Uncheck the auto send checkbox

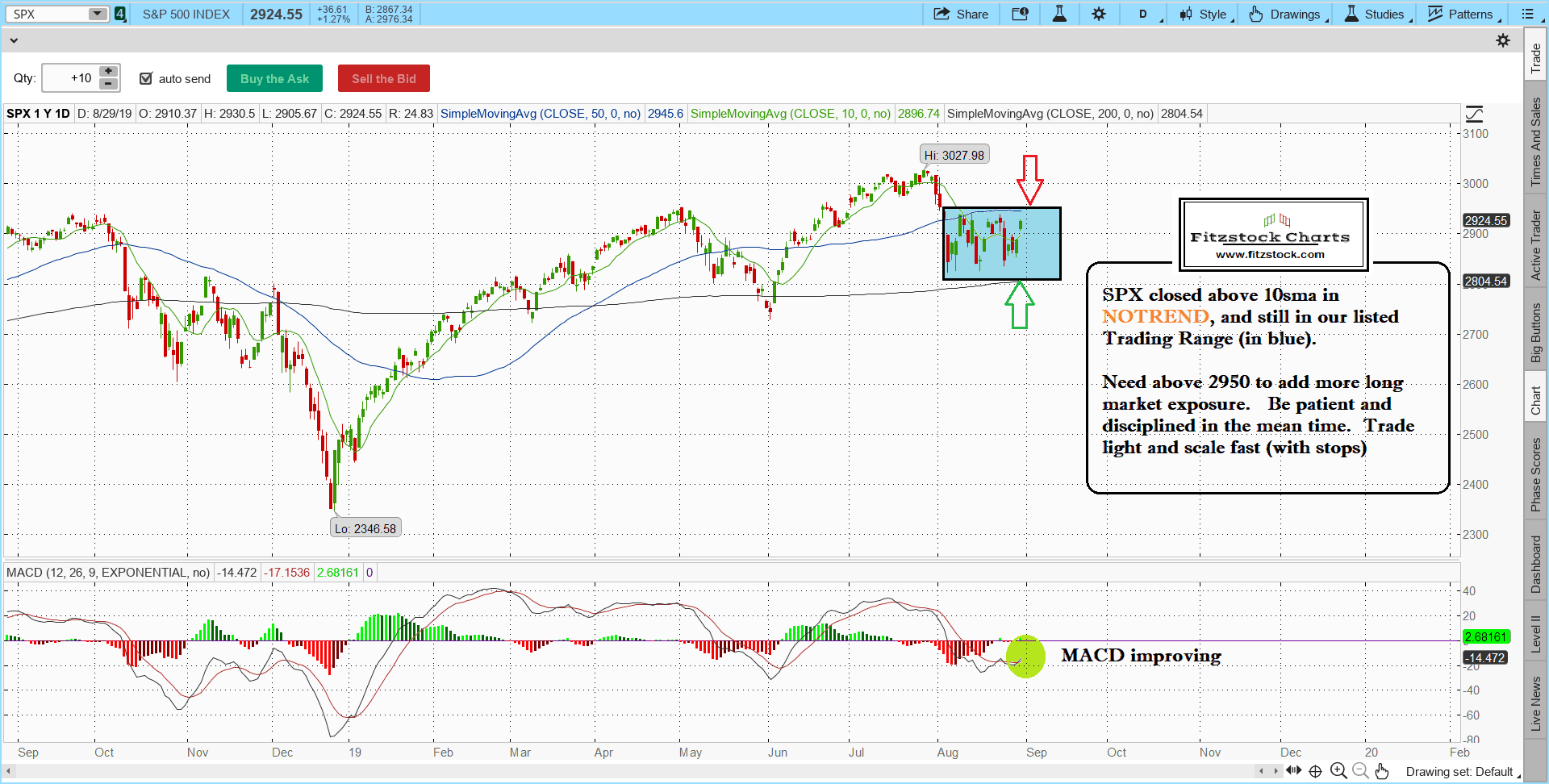click(146, 78)
